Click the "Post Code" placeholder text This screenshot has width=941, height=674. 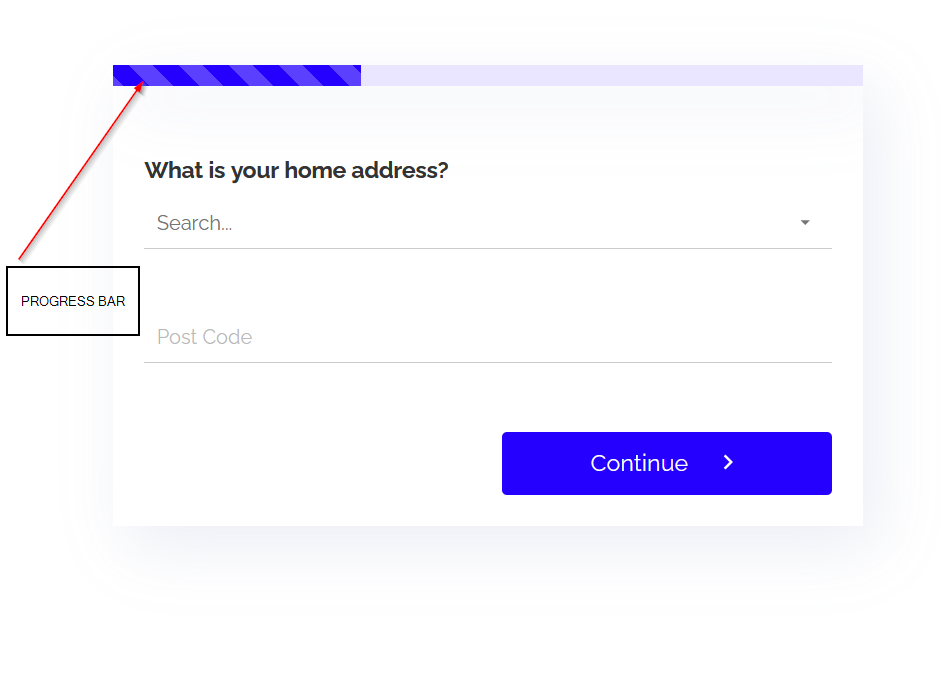204,337
